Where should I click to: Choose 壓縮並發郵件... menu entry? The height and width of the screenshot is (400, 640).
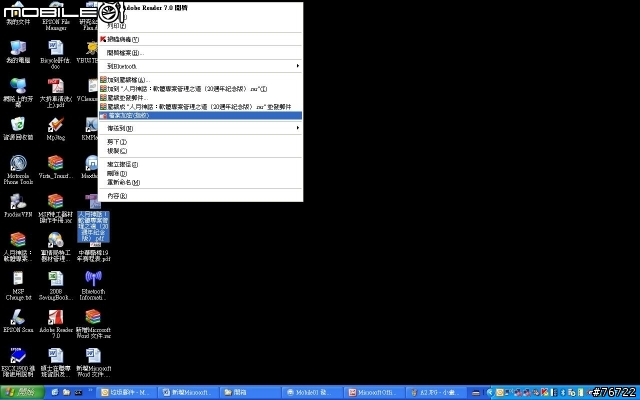pos(200,98)
